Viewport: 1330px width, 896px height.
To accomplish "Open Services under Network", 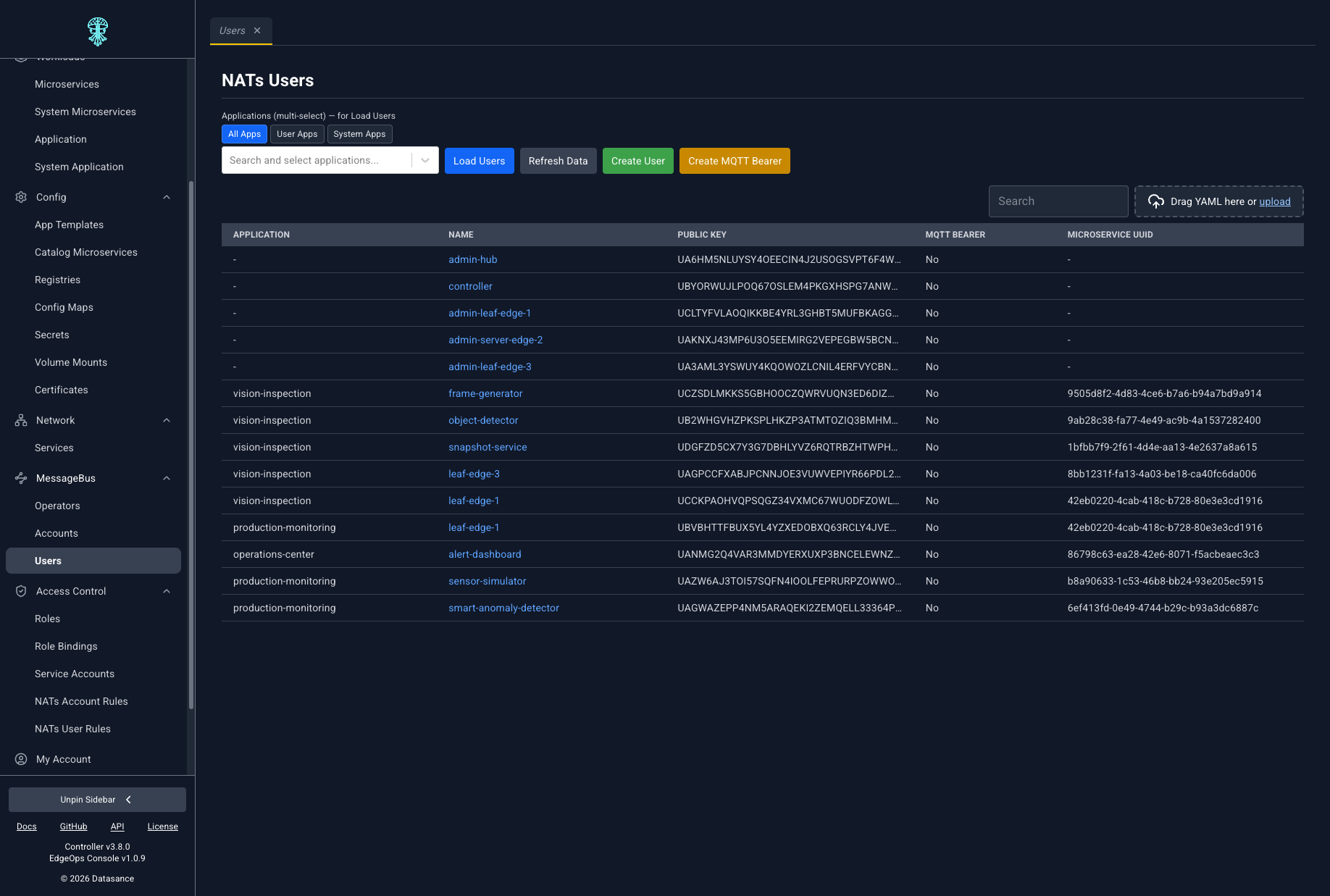I will [x=54, y=448].
